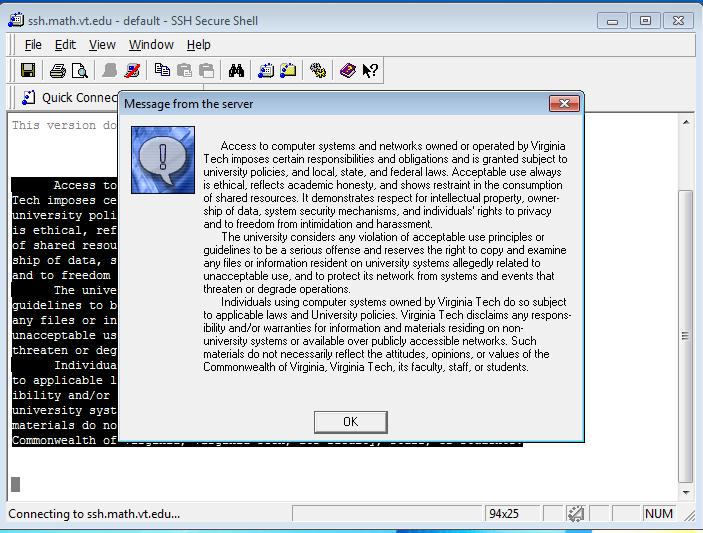Click the vertical scrollbar thumb
The height and width of the screenshot is (533, 703).
(x=686, y=336)
